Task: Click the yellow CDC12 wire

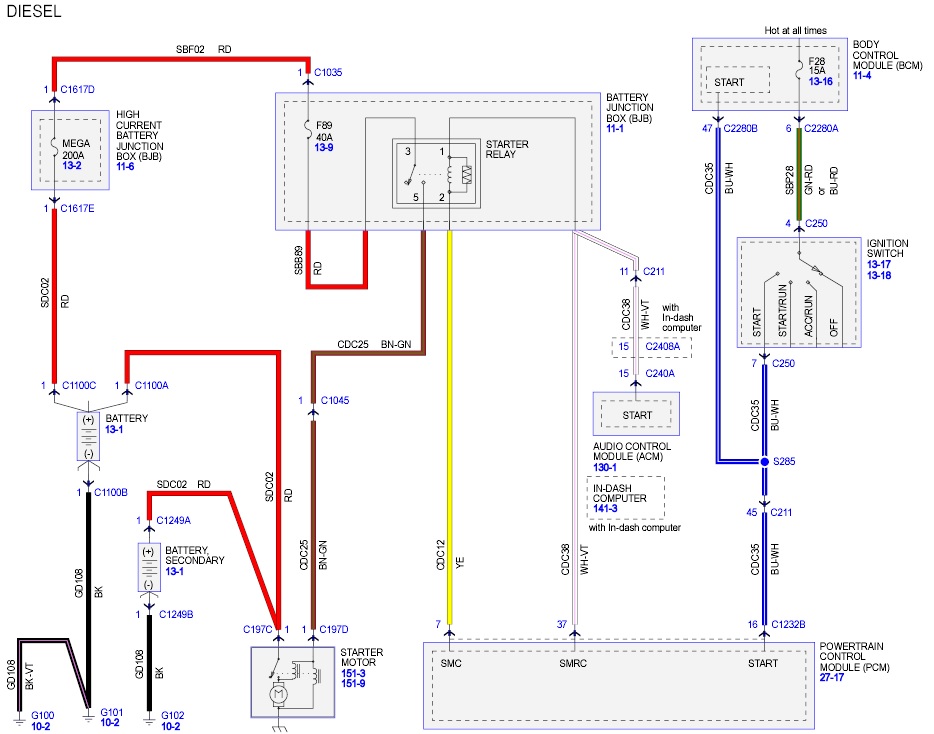Action: 449,430
